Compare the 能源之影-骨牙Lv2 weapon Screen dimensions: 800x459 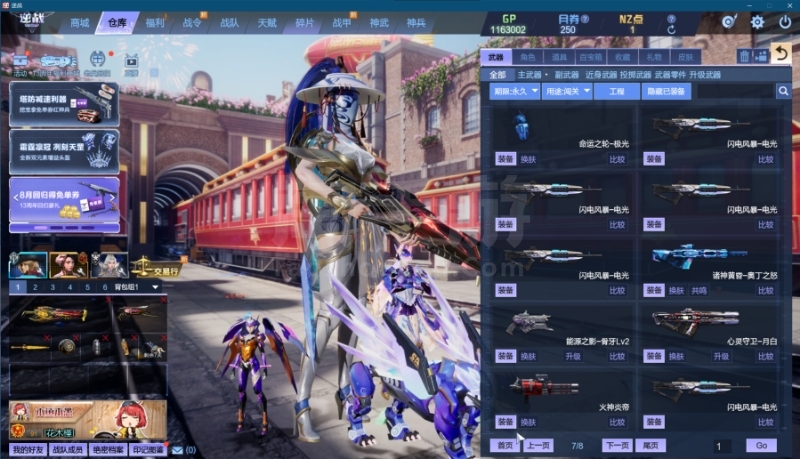tap(617, 356)
